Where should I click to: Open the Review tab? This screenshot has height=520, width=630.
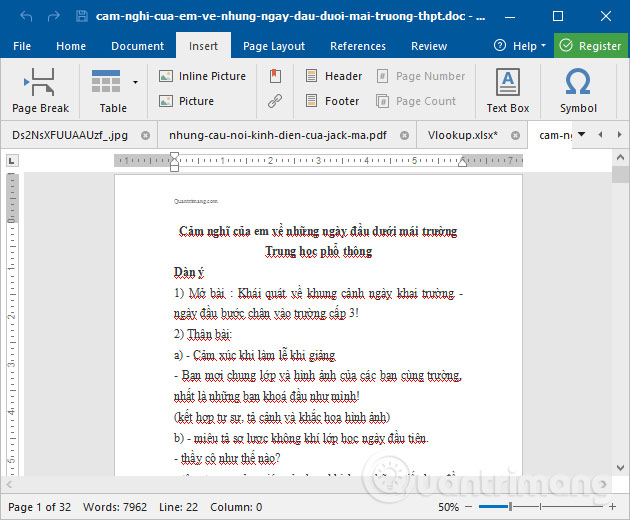(429, 46)
